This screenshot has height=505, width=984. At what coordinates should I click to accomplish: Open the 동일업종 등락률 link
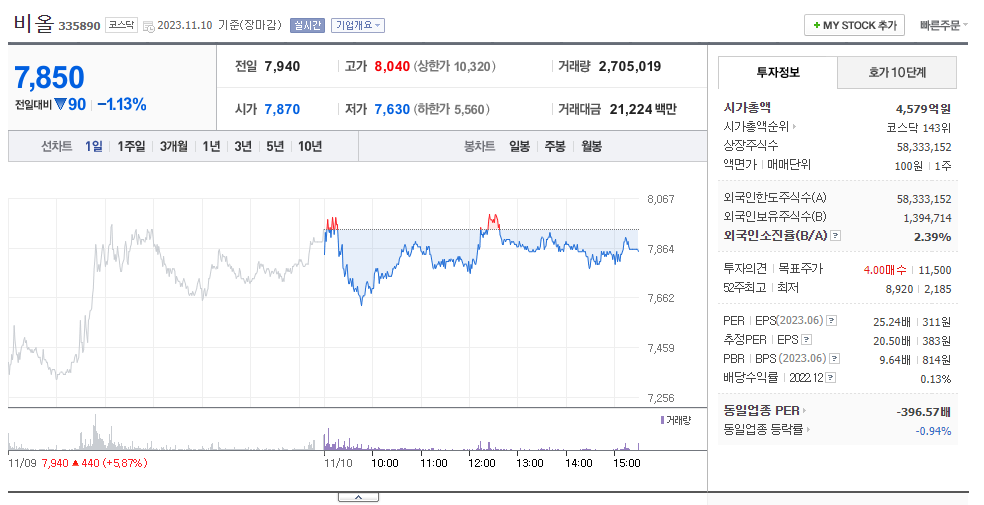pos(763,430)
